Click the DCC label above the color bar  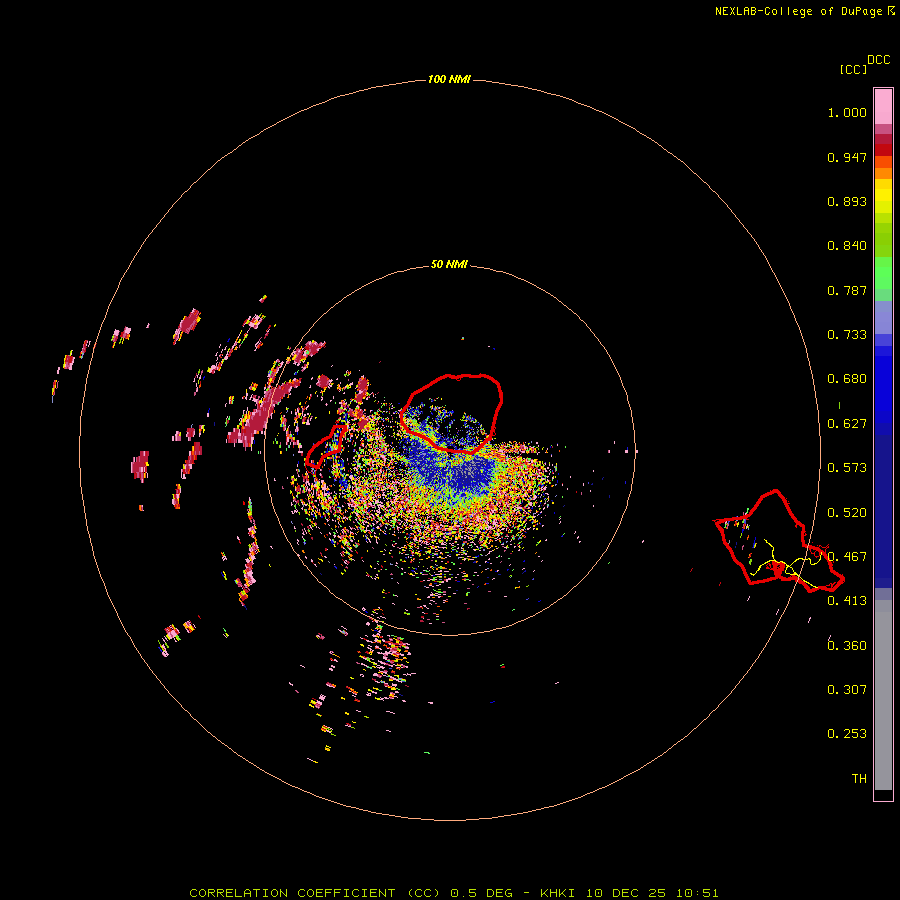point(879,60)
